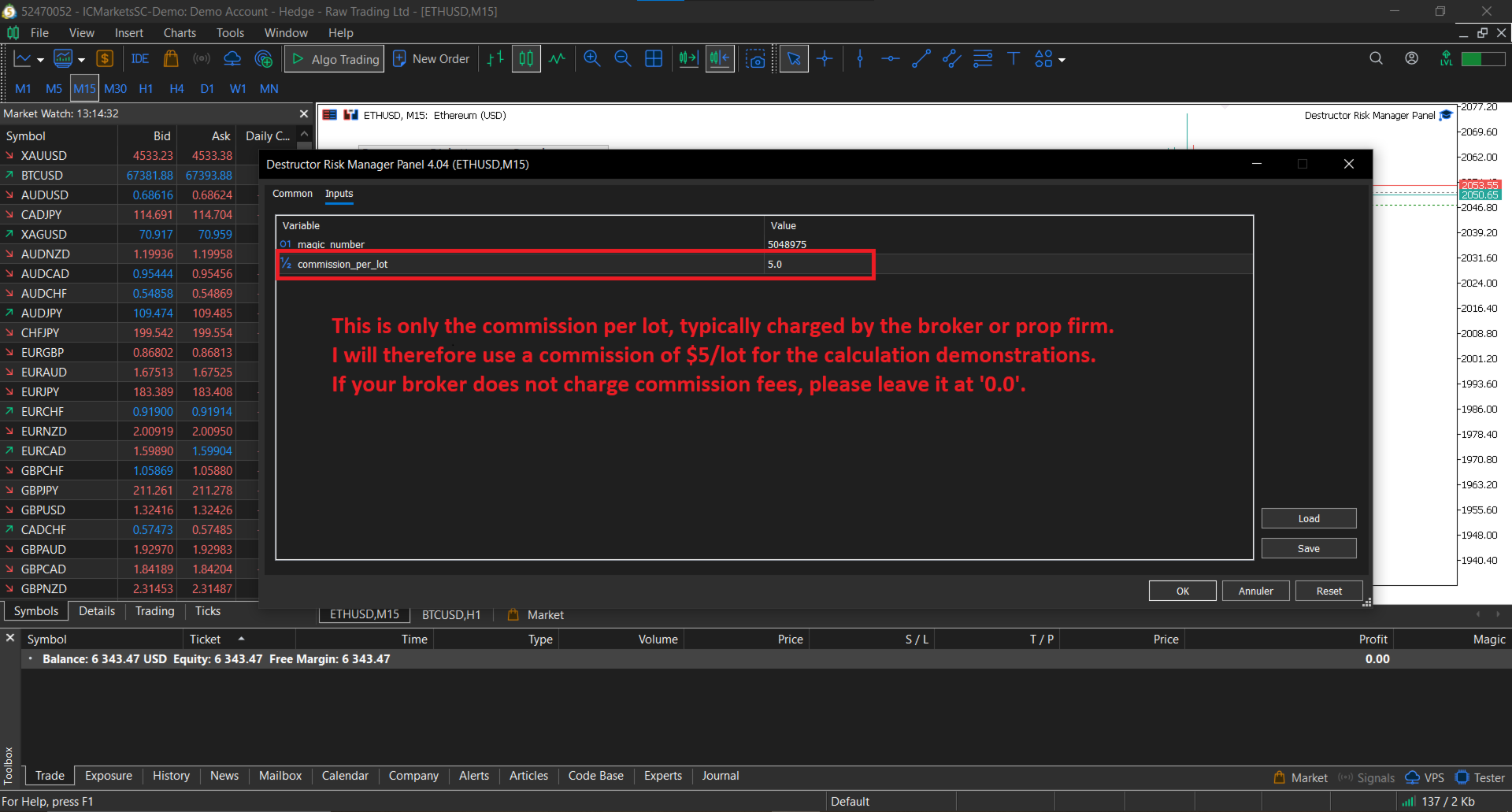Open the Signals broadcast toolbar icon
The image size is (1512, 812).
(202, 59)
